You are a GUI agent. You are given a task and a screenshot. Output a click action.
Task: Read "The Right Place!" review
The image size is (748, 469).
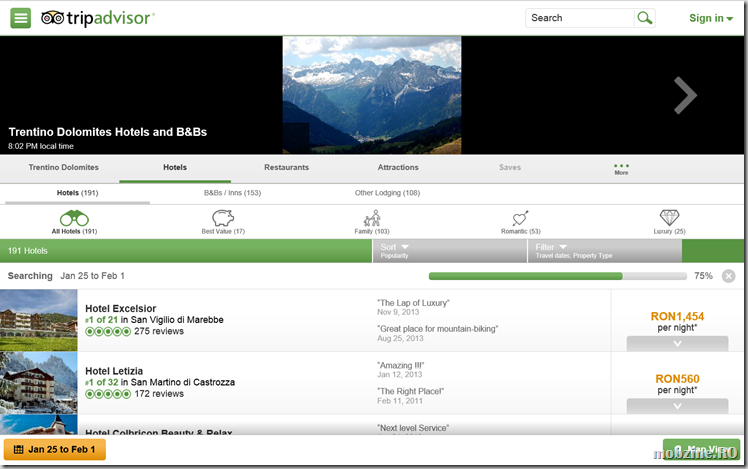(x=410, y=391)
